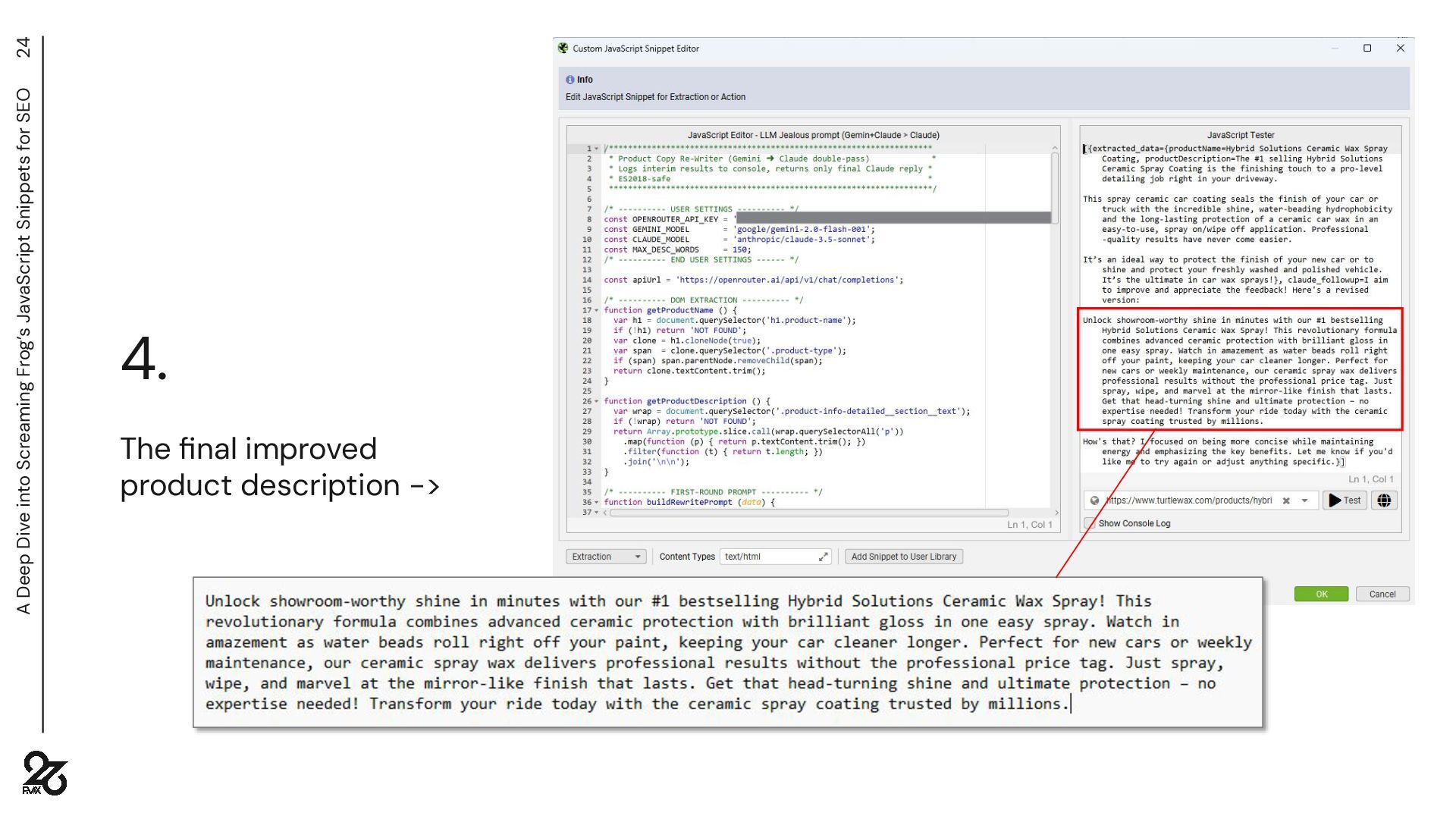This screenshot has height=819, width=1456.
Task: Click the JavaScript Tester panel title
Action: tap(1241, 135)
